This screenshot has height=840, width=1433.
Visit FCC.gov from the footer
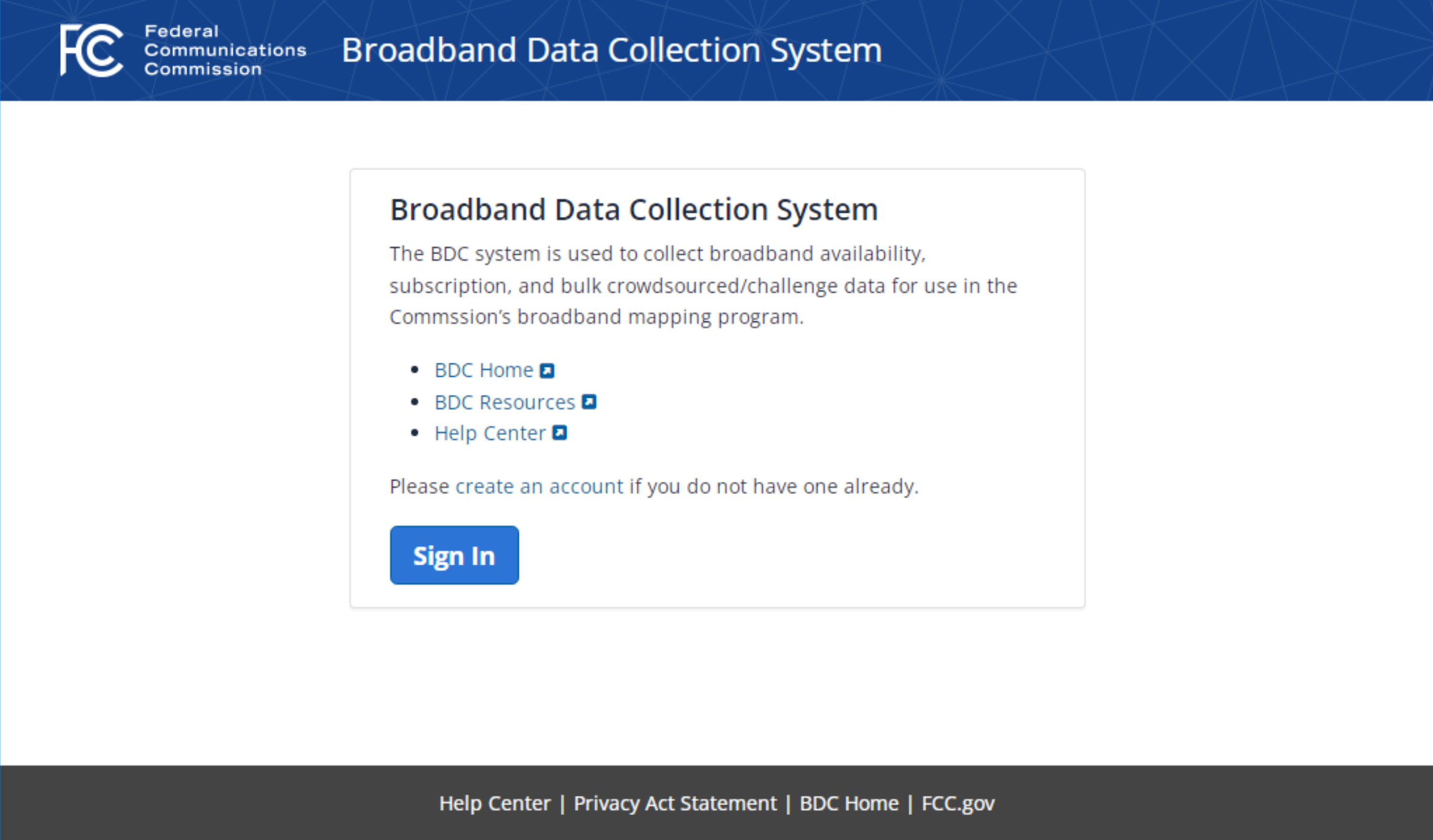958,803
